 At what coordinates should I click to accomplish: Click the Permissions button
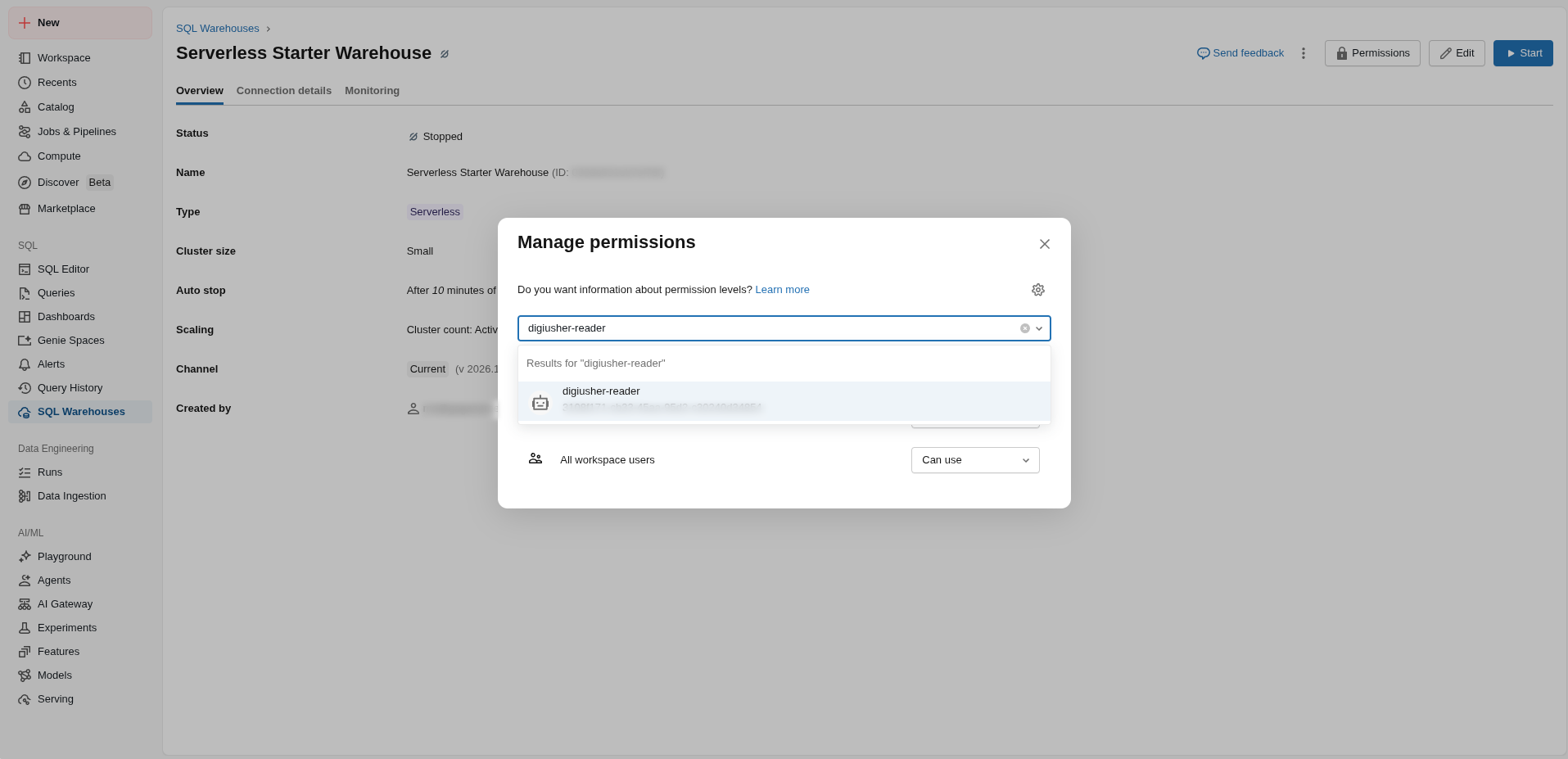point(1372,53)
